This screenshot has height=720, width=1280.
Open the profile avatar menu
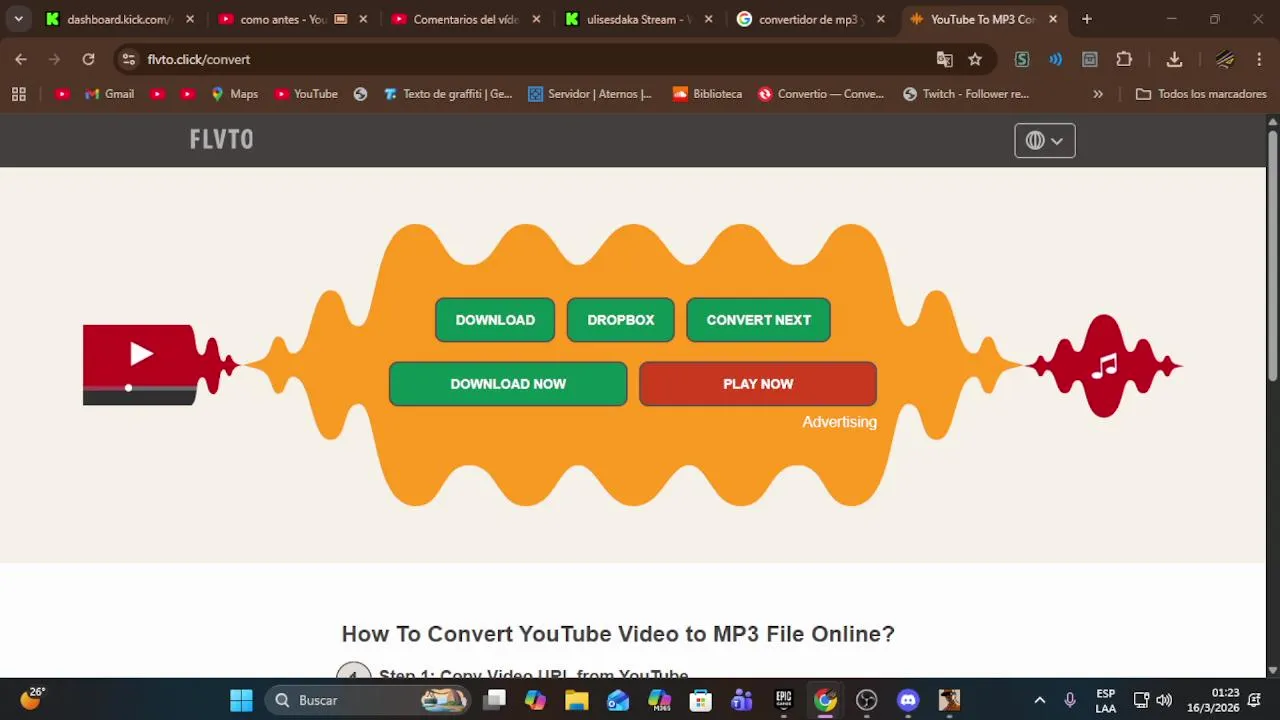click(1225, 59)
